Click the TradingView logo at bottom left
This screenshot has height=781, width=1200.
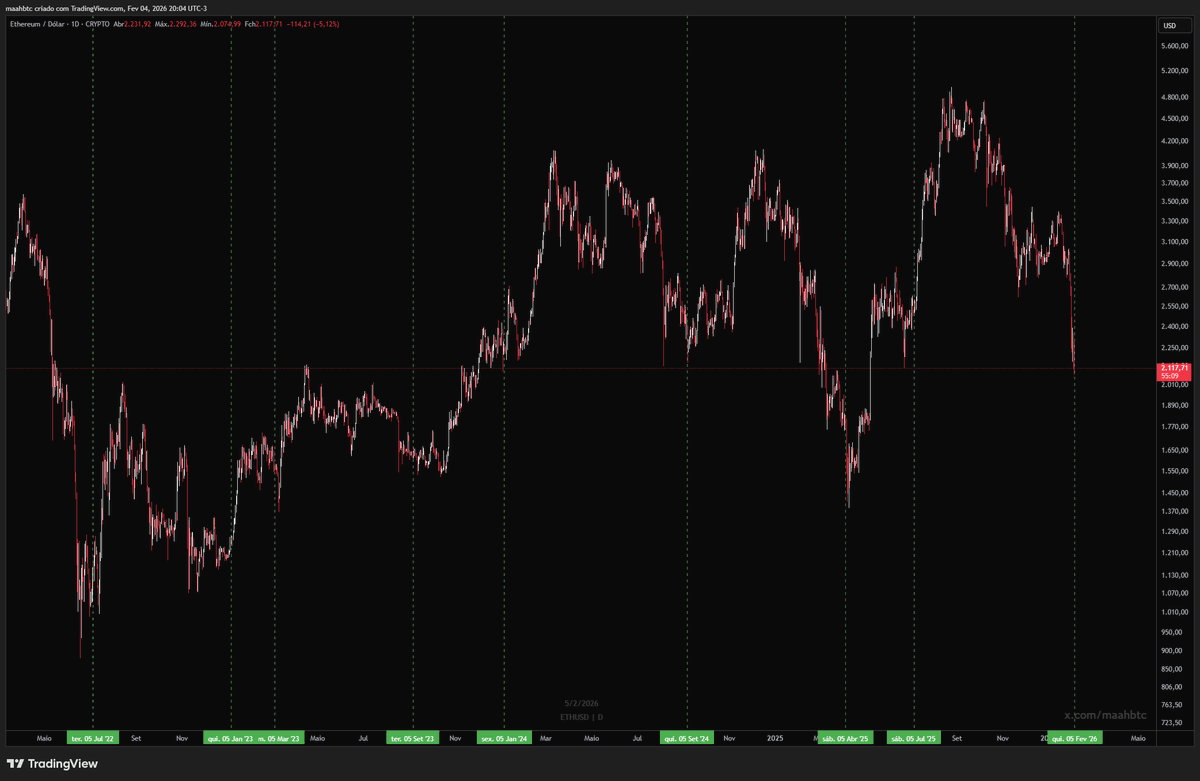tap(52, 764)
